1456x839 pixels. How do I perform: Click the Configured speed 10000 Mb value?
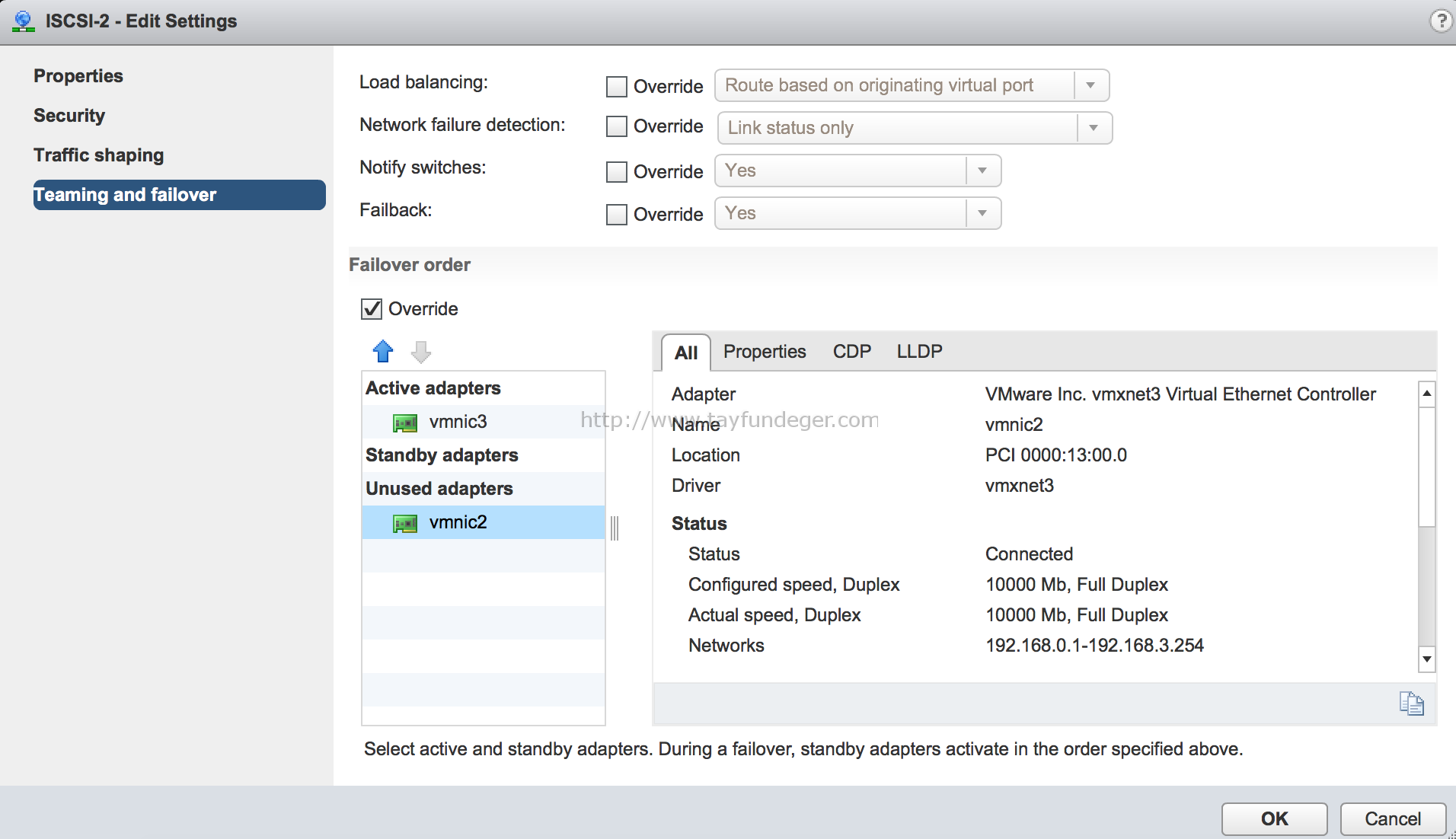[x=1077, y=585]
